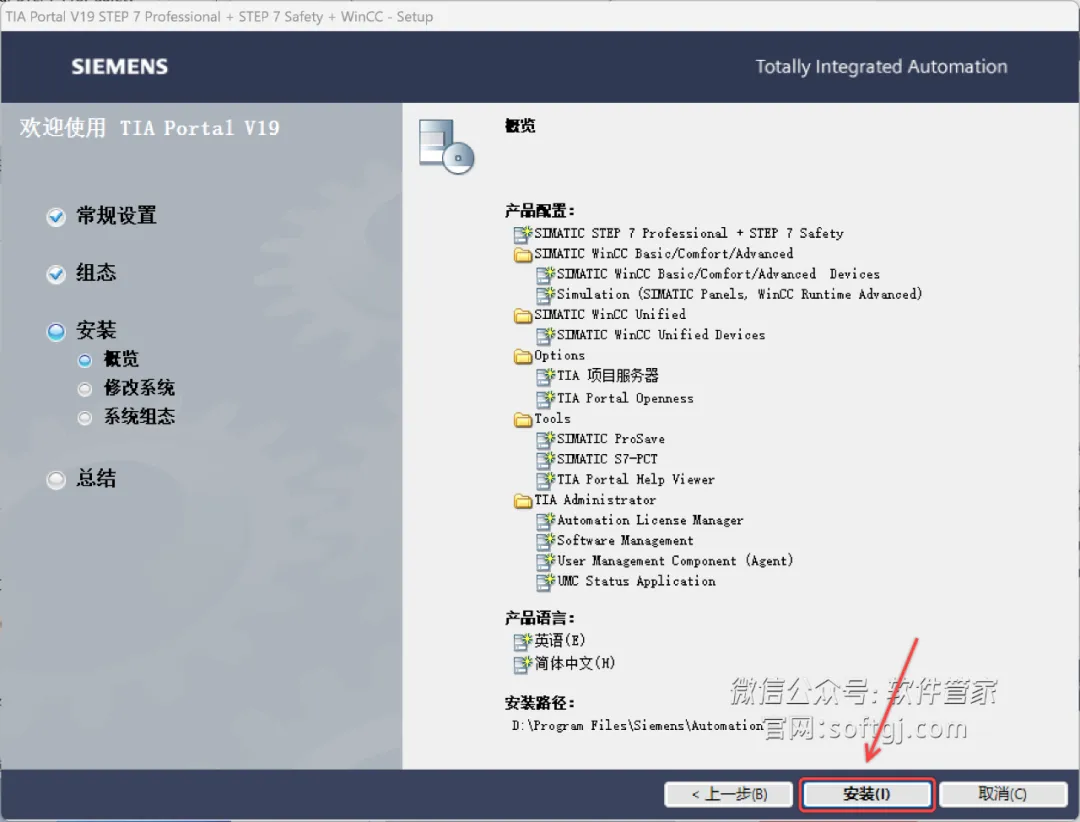Select the TIA Portal Openness row text

coord(625,398)
